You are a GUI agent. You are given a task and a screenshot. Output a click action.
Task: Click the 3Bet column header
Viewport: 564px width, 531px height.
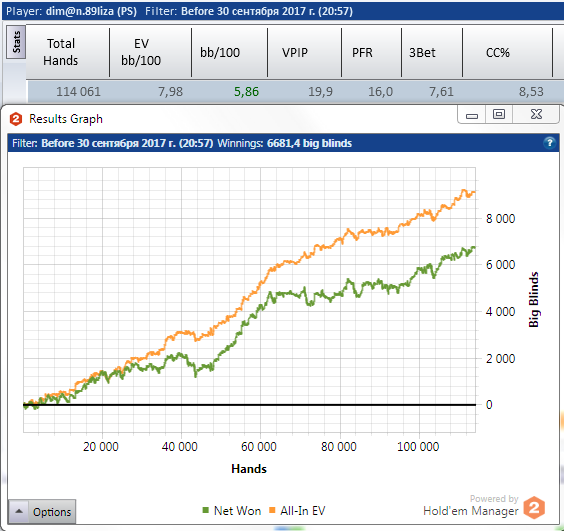pos(432,52)
